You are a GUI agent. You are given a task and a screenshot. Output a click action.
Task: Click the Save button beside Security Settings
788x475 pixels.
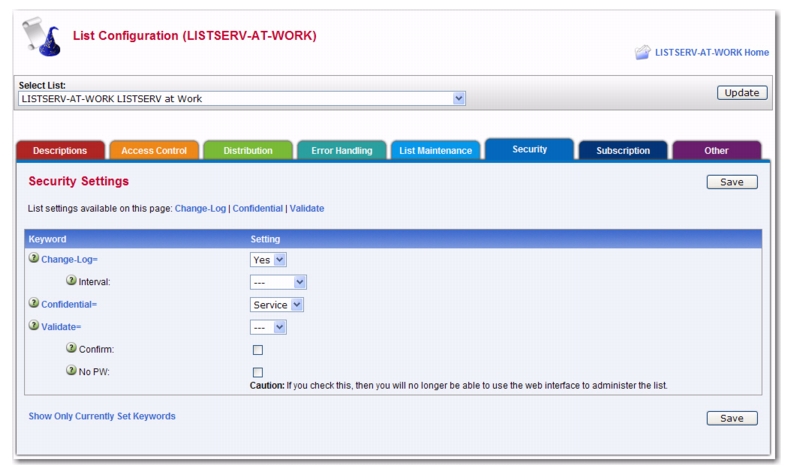point(732,182)
